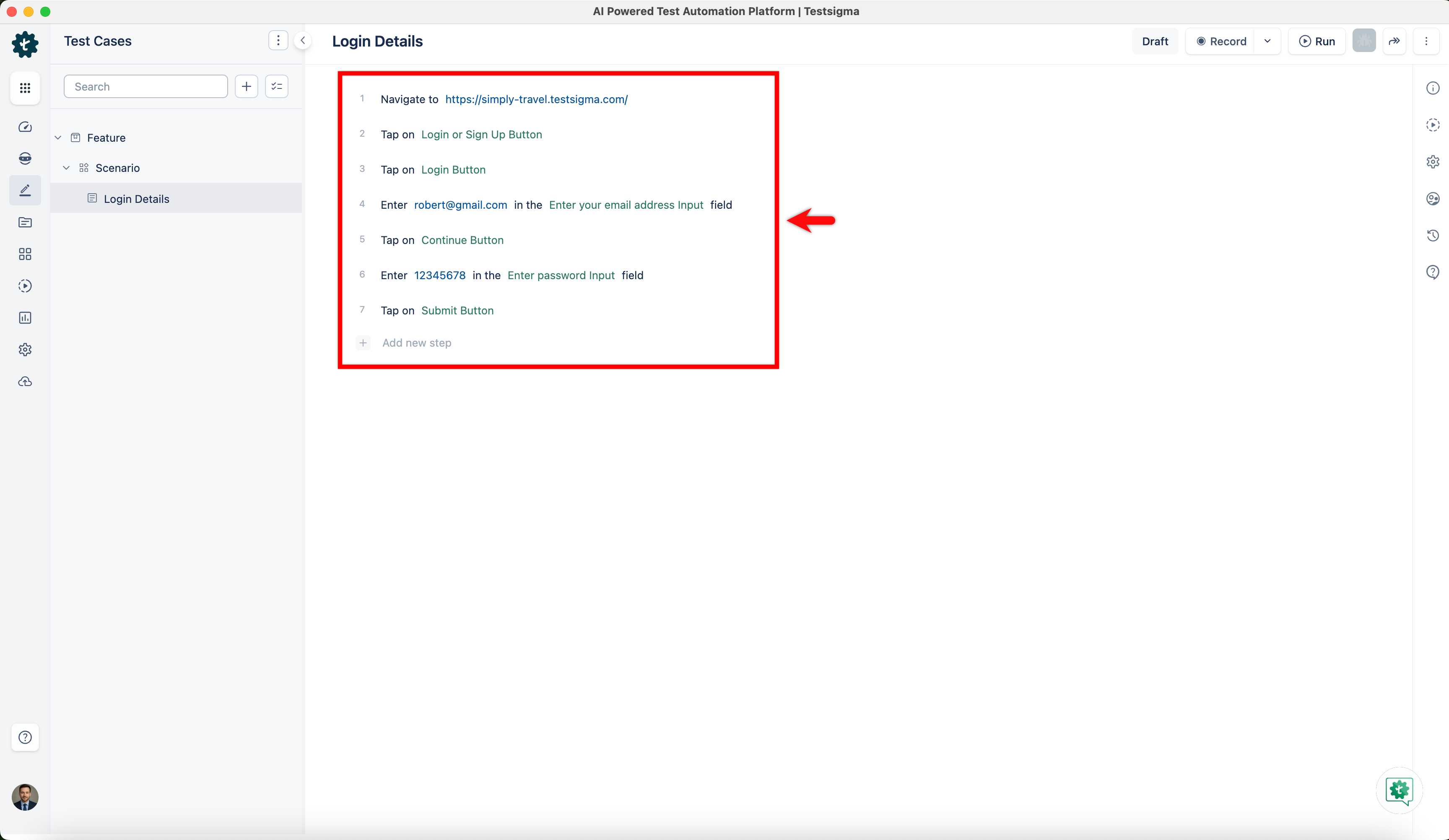Open the collaborators faces icon in right panel

[x=1432, y=198]
